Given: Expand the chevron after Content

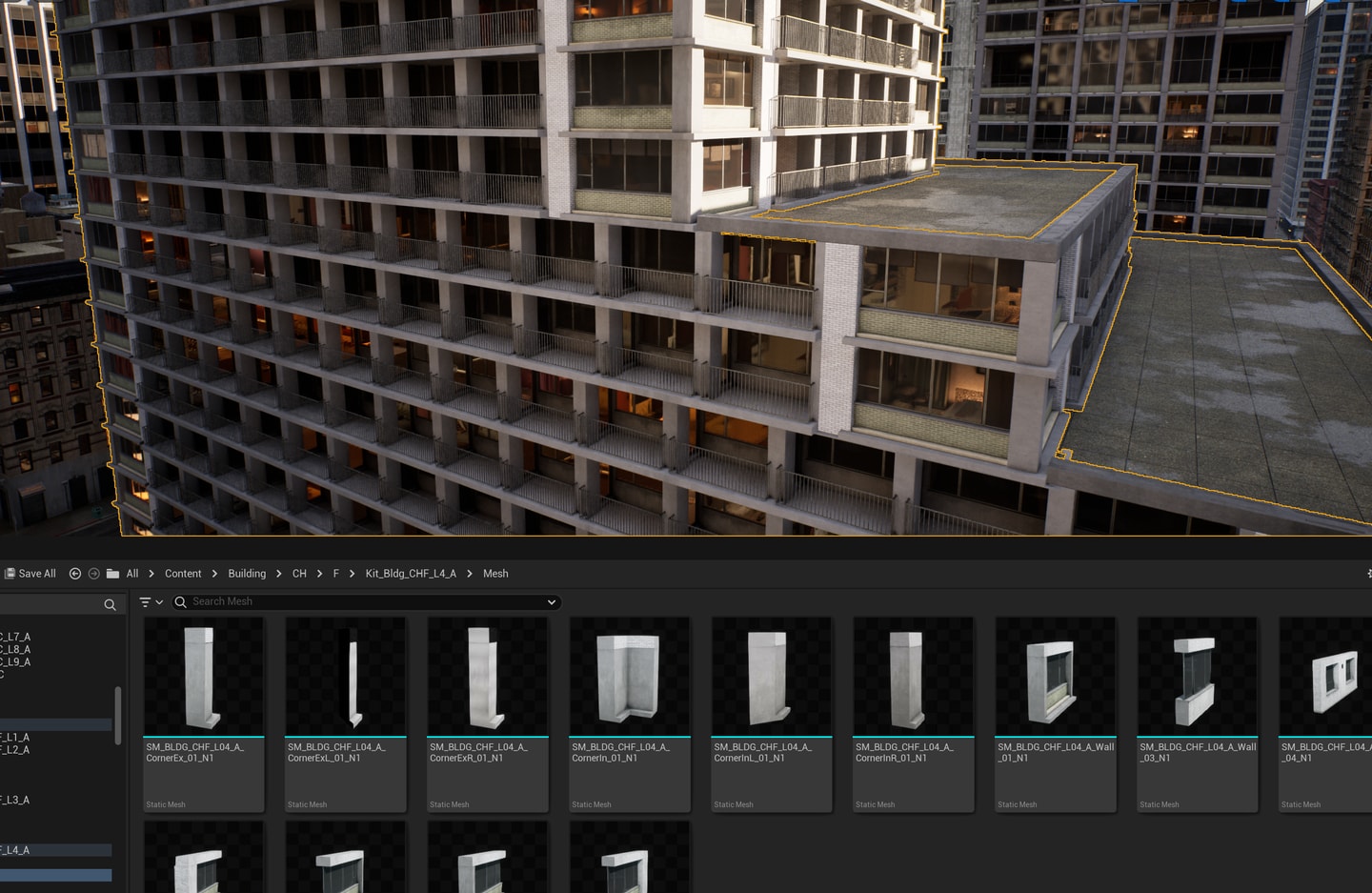Looking at the screenshot, I should 214,574.
